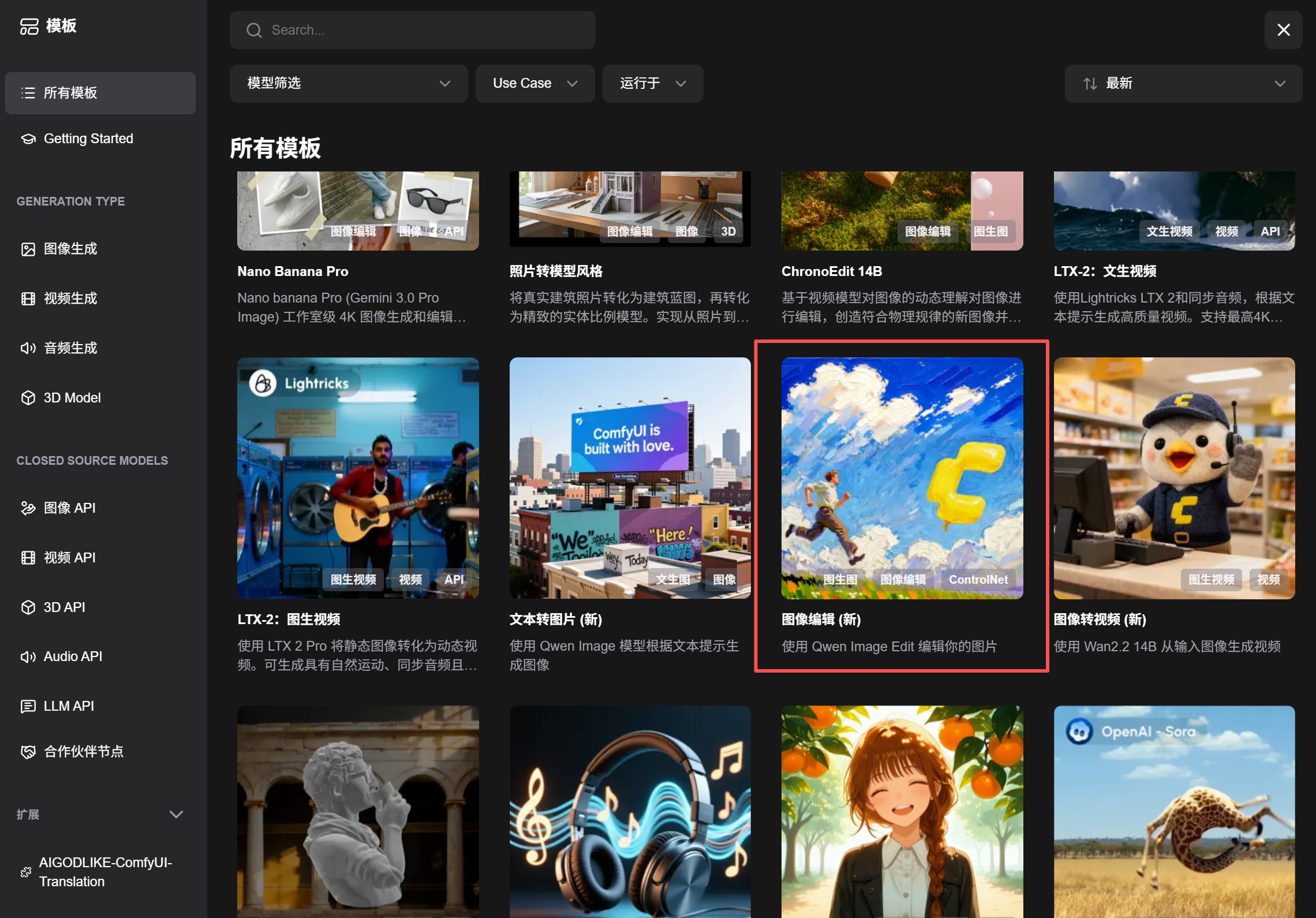Viewport: 1316px width, 918px height.
Task: Open the Audio API category
Action: point(73,656)
